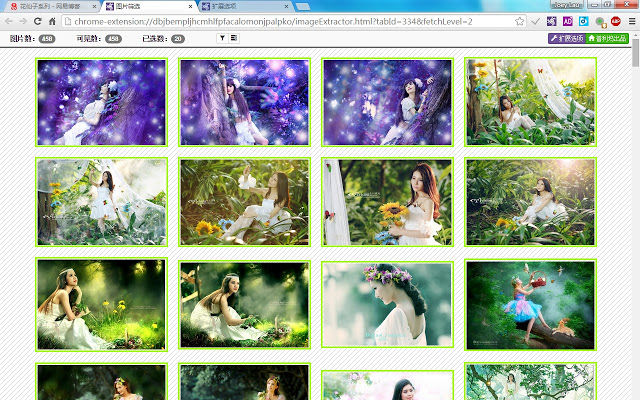Screen dimensions: 640x400
Task: Select image of standing girl under white veil
Action: pyautogui.click(x=102, y=202)
